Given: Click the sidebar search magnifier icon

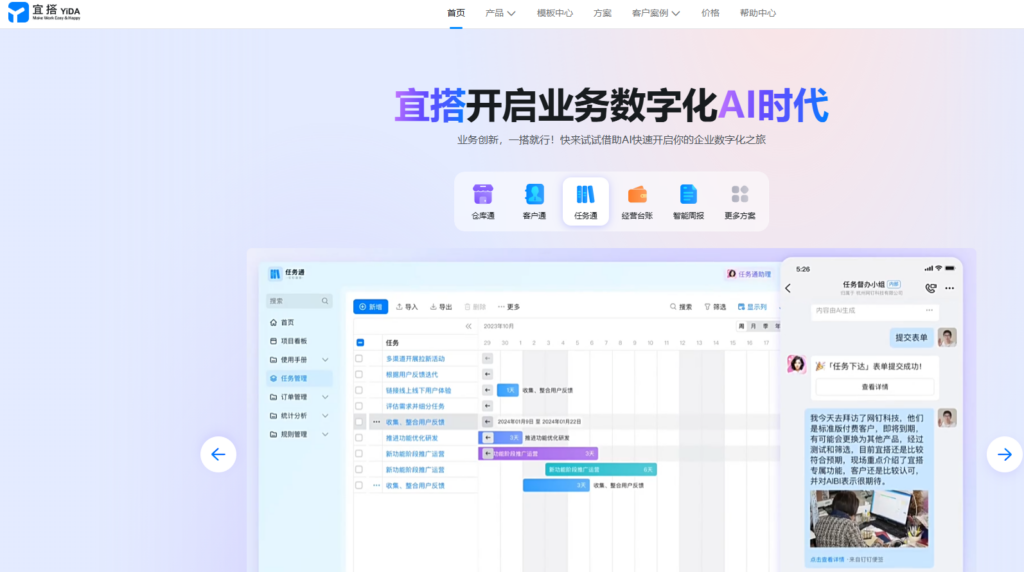Looking at the screenshot, I should [325, 301].
